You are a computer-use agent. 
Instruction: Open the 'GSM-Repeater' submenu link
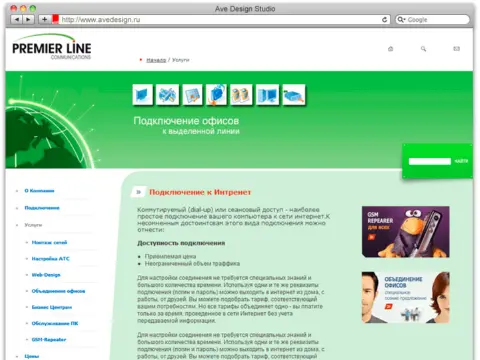click(x=49, y=340)
